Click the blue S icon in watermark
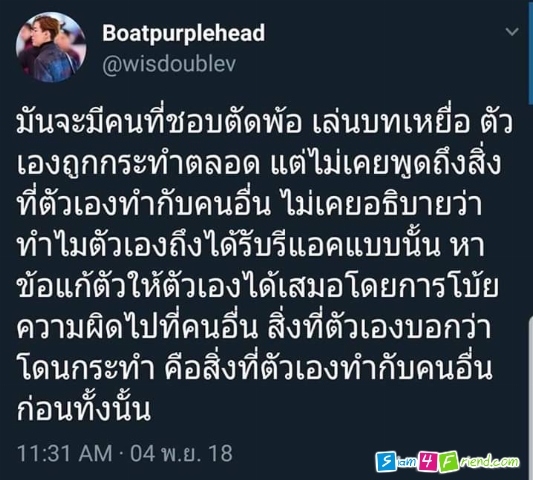533x480 pixels. [386, 462]
